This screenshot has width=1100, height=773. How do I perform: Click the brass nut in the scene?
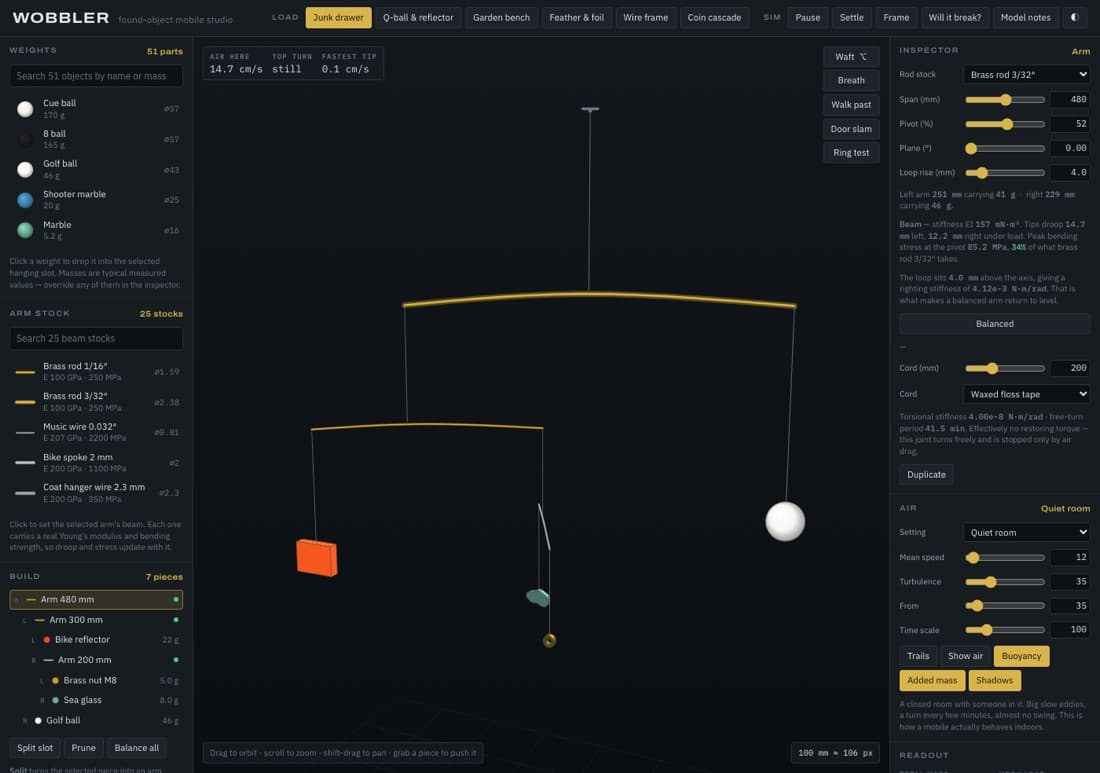pos(549,640)
